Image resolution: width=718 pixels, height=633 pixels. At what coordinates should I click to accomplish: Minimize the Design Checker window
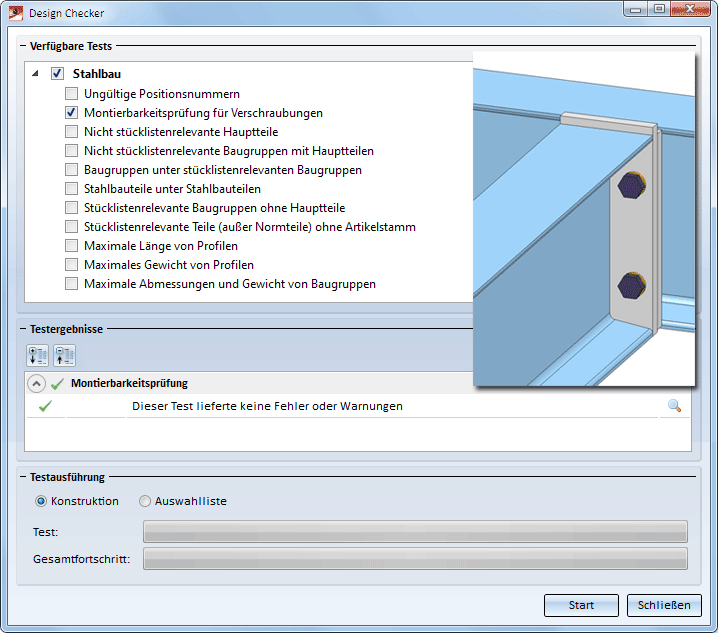[x=635, y=9]
